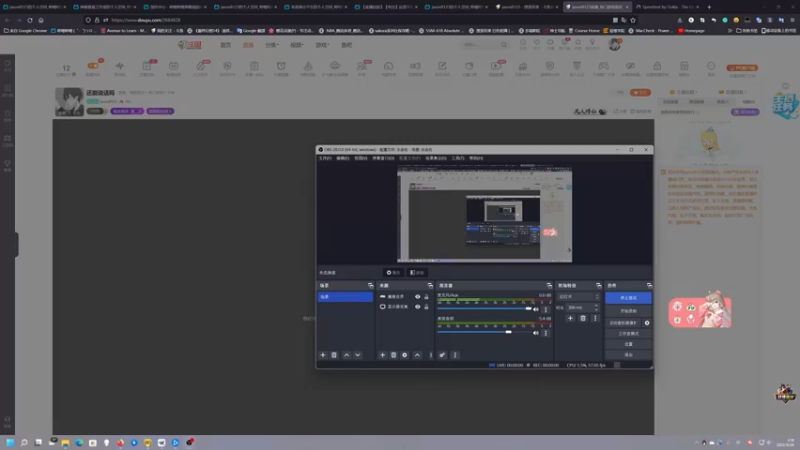This screenshot has height=450, width=800.
Task: Add a scene transition with plus icon
Action: click(570, 318)
